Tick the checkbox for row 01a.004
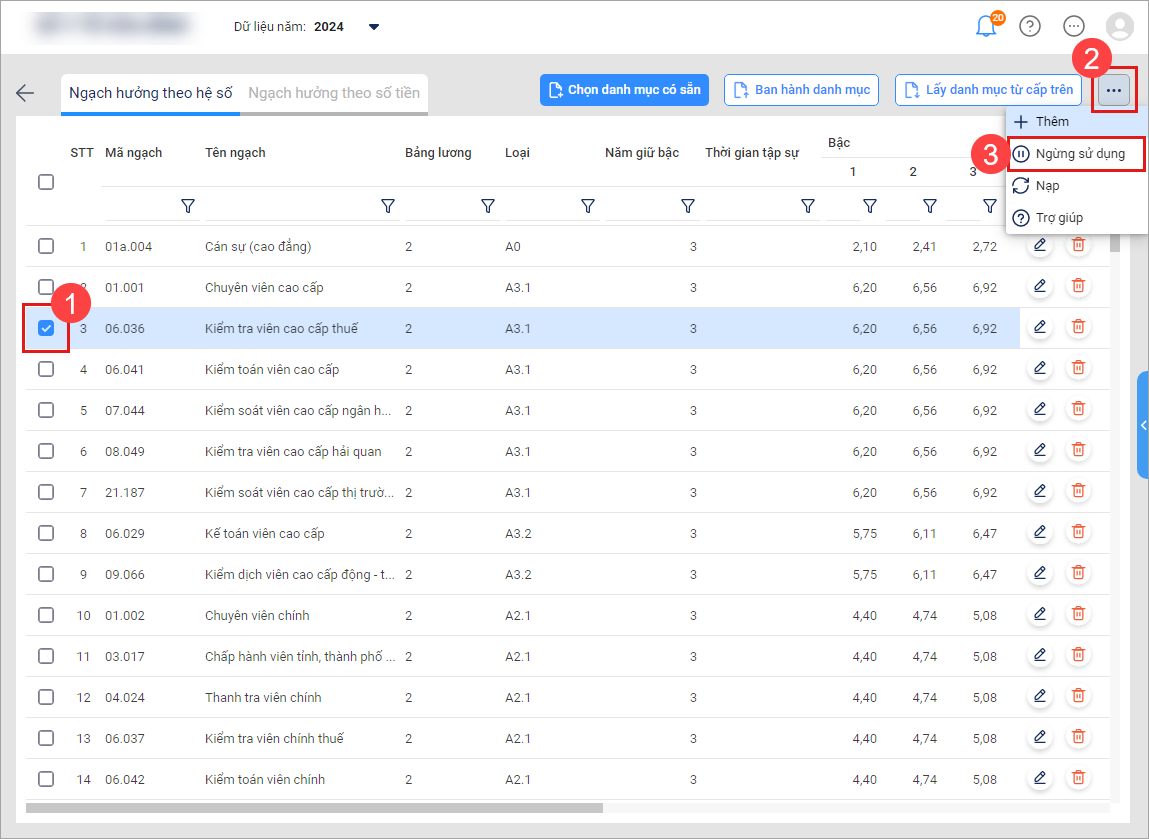The width and height of the screenshot is (1149, 839). (46, 246)
